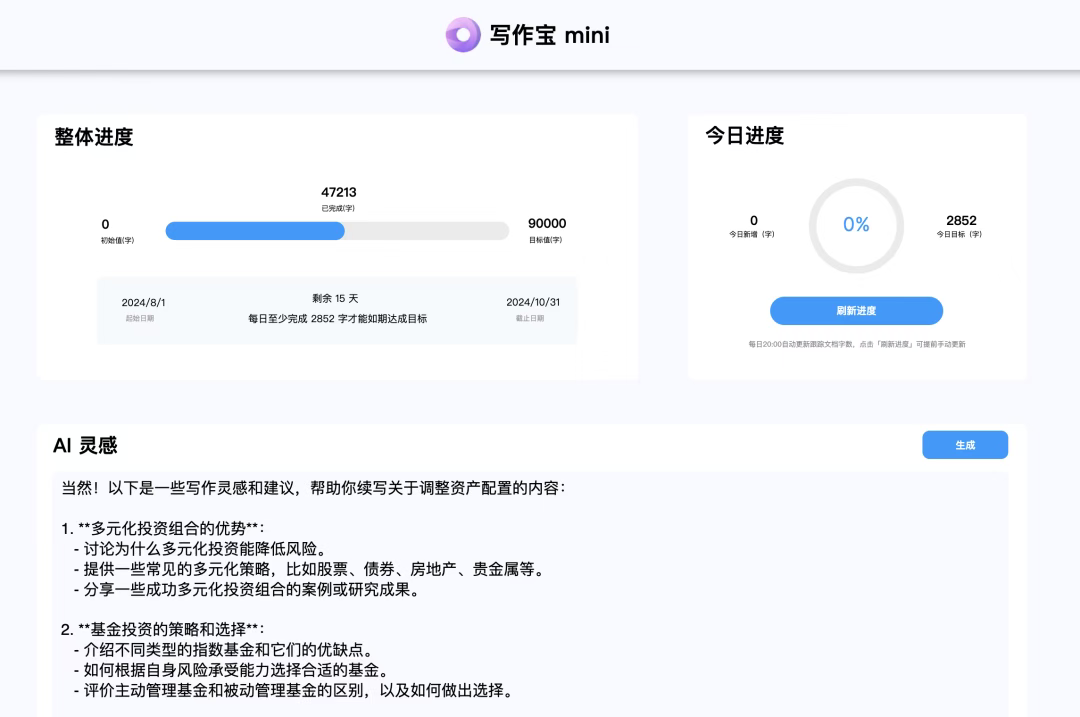Click the 2024/8/1 start date
The width and height of the screenshot is (1080, 717).
pos(143,302)
